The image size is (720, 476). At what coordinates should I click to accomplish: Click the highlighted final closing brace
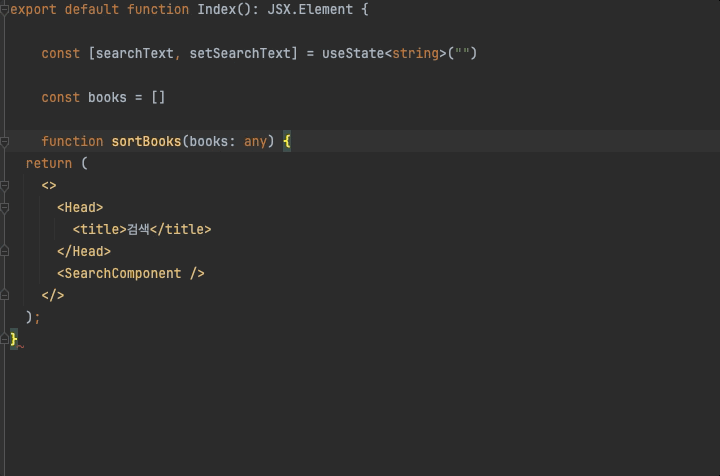pos(14,339)
